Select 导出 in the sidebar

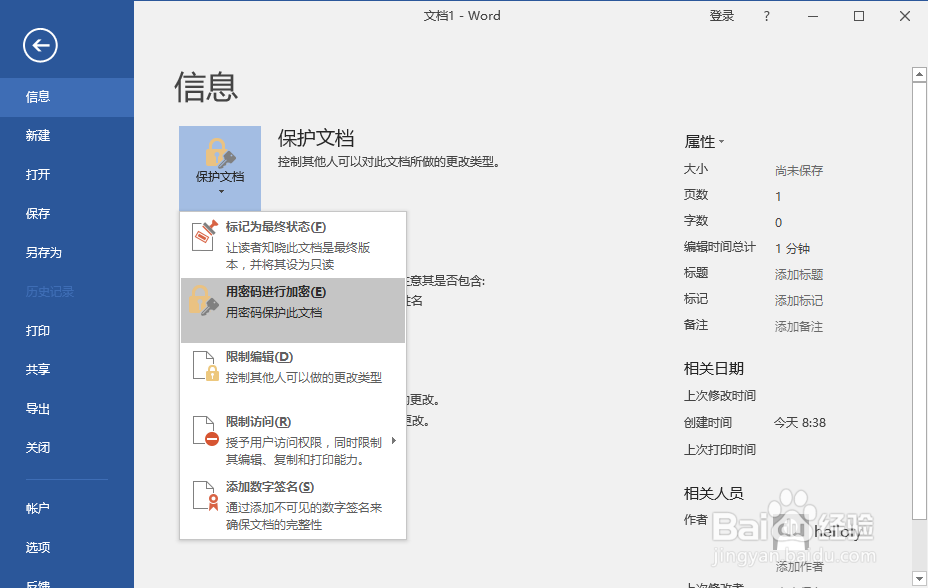click(x=67, y=409)
